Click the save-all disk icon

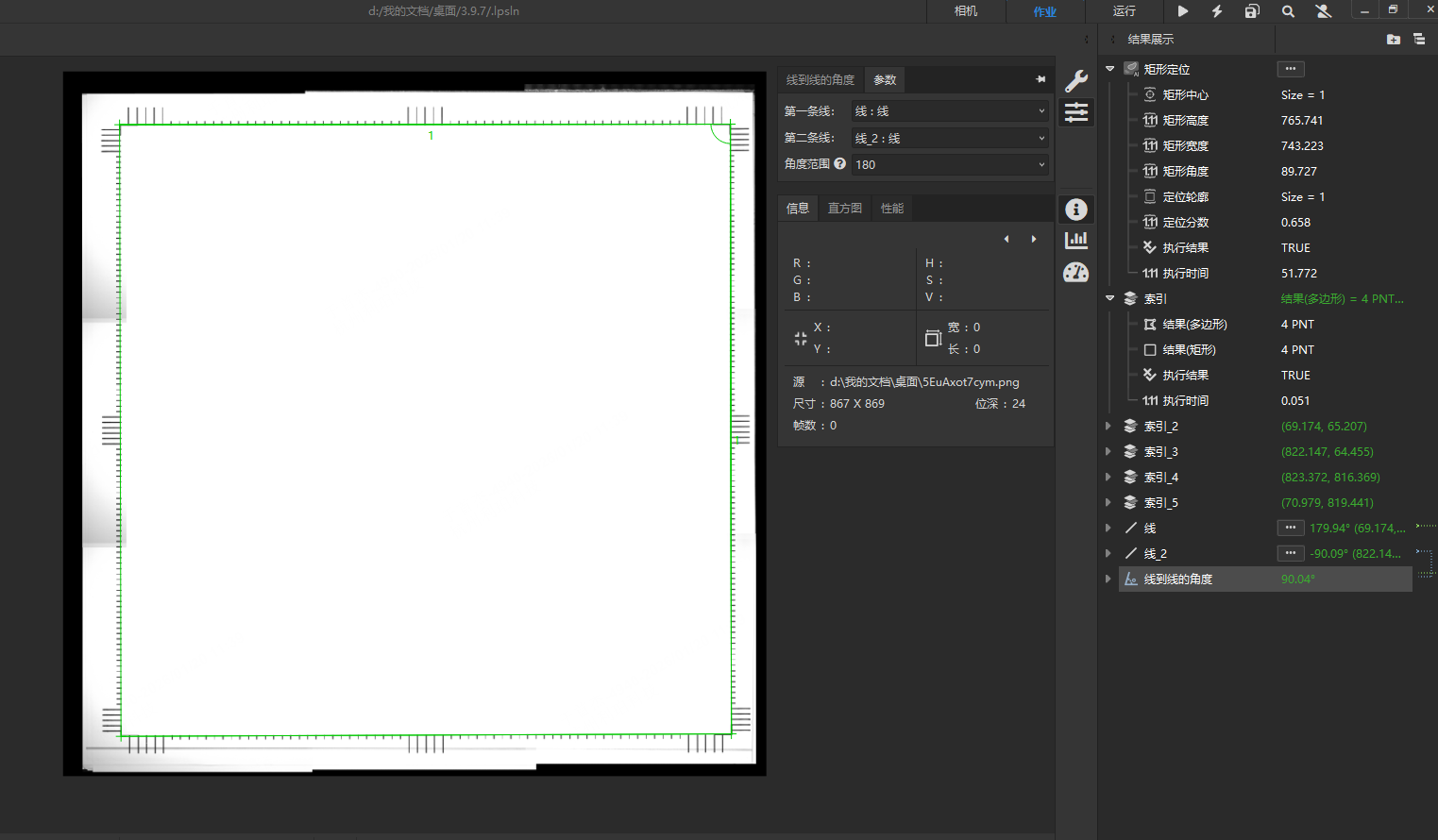click(1252, 11)
